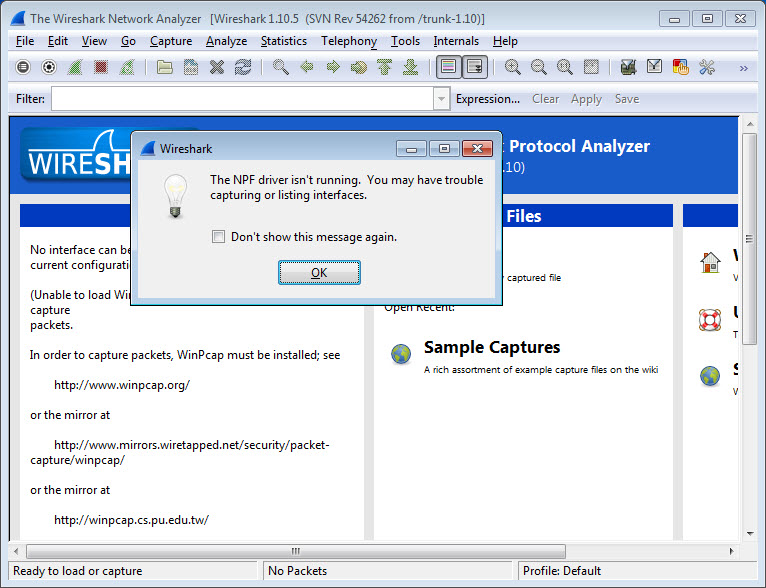Save this capture file icon
This screenshot has width=766, height=588.
(x=191, y=67)
